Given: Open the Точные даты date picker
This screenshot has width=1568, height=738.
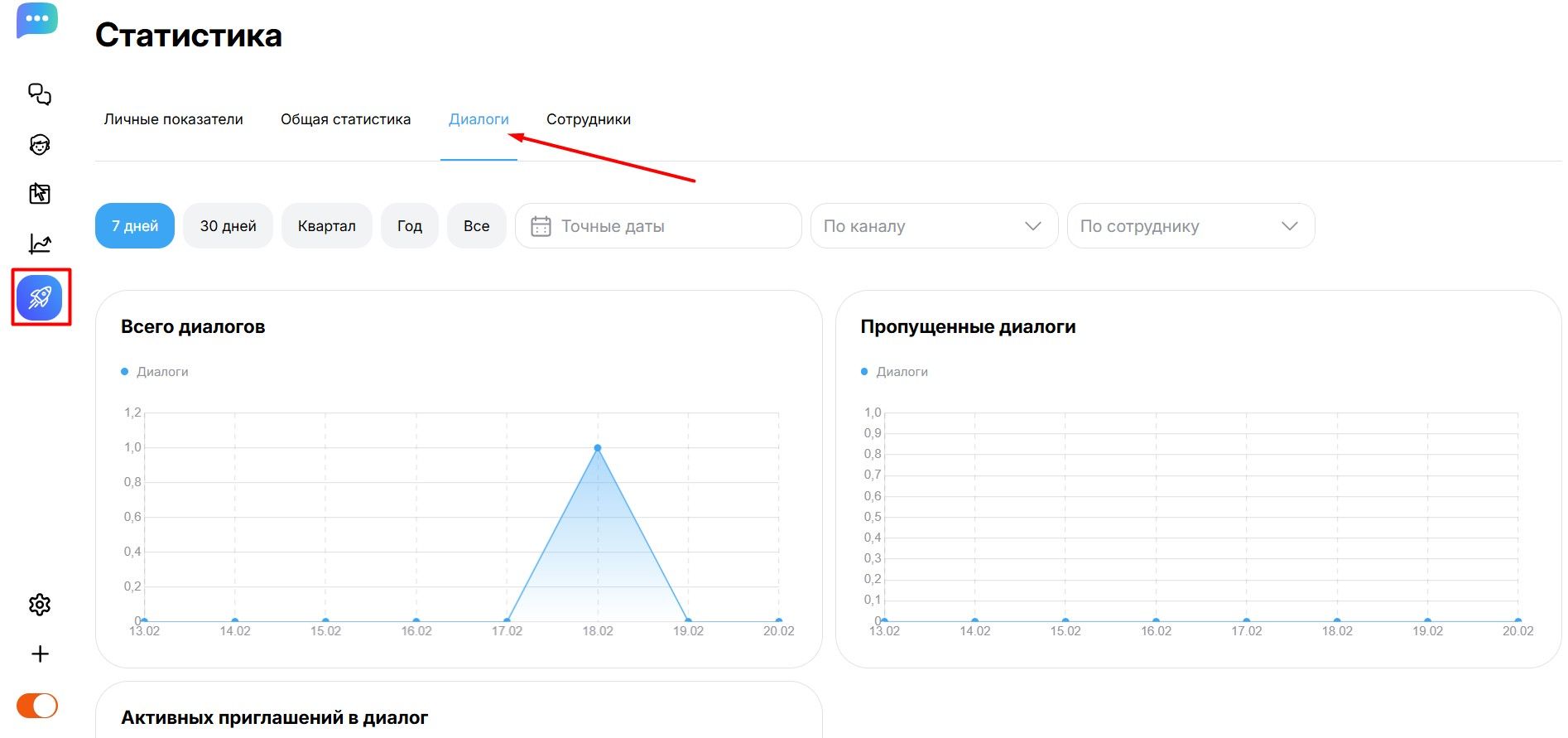Looking at the screenshot, I should point(657,226).
